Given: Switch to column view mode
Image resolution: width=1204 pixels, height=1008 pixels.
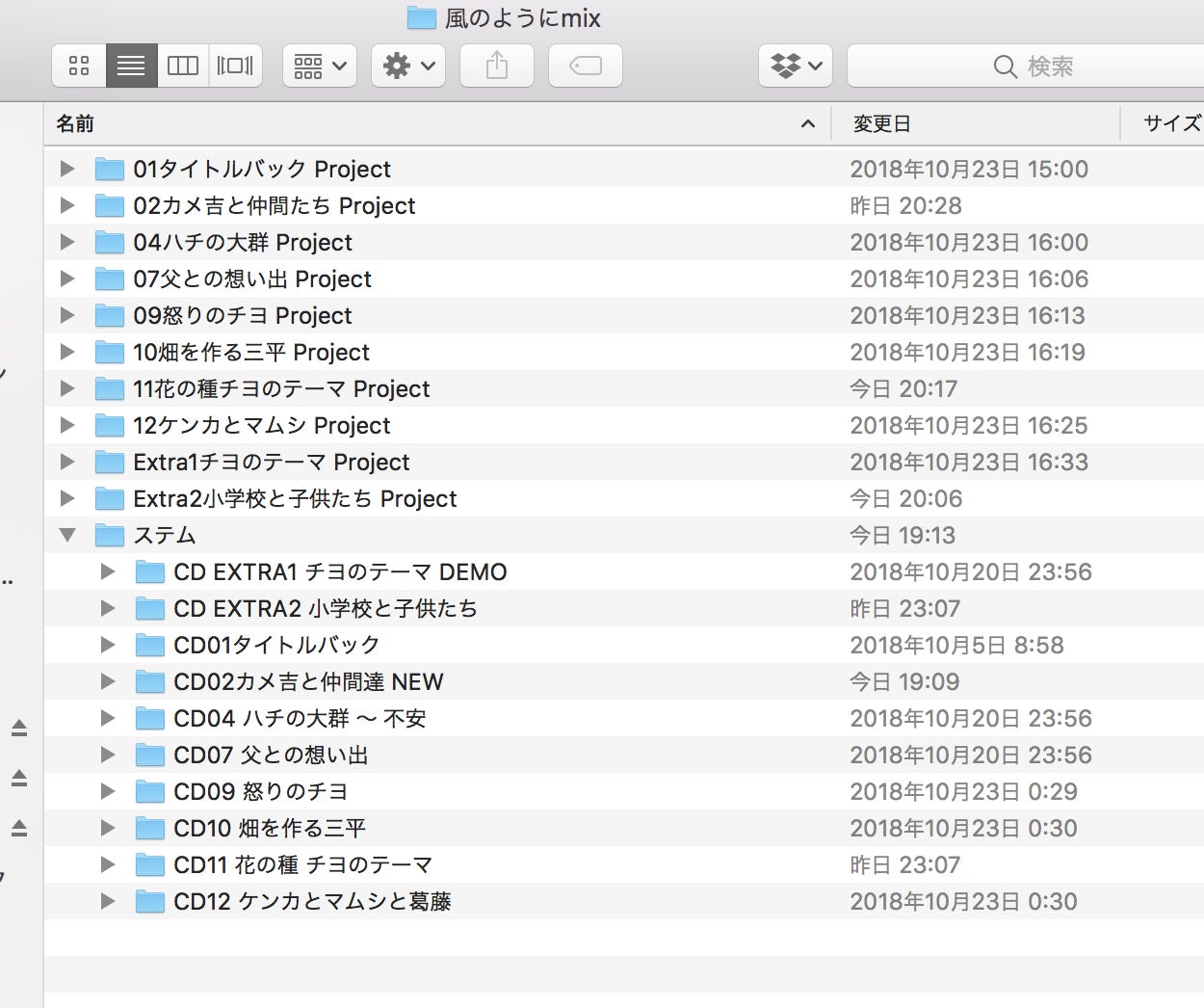Looking at the screenshot, I should (183, 66).
